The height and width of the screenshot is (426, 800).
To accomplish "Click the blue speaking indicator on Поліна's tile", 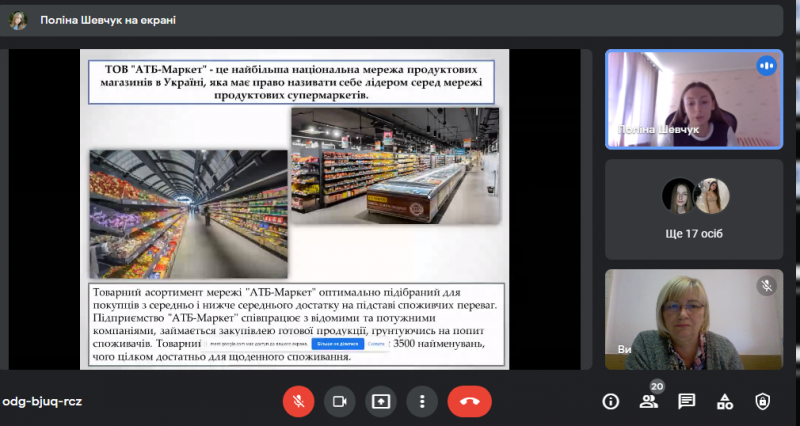I will [x=766, y=66].
